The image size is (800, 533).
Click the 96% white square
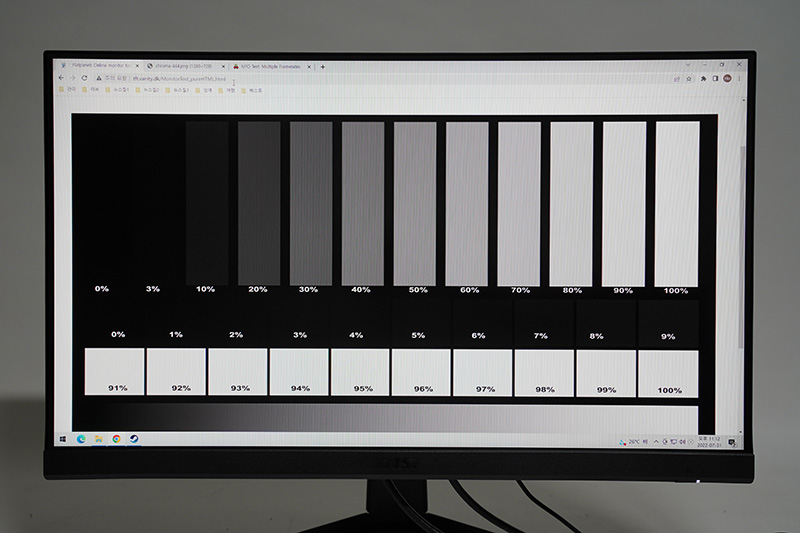tap(421, 372)
